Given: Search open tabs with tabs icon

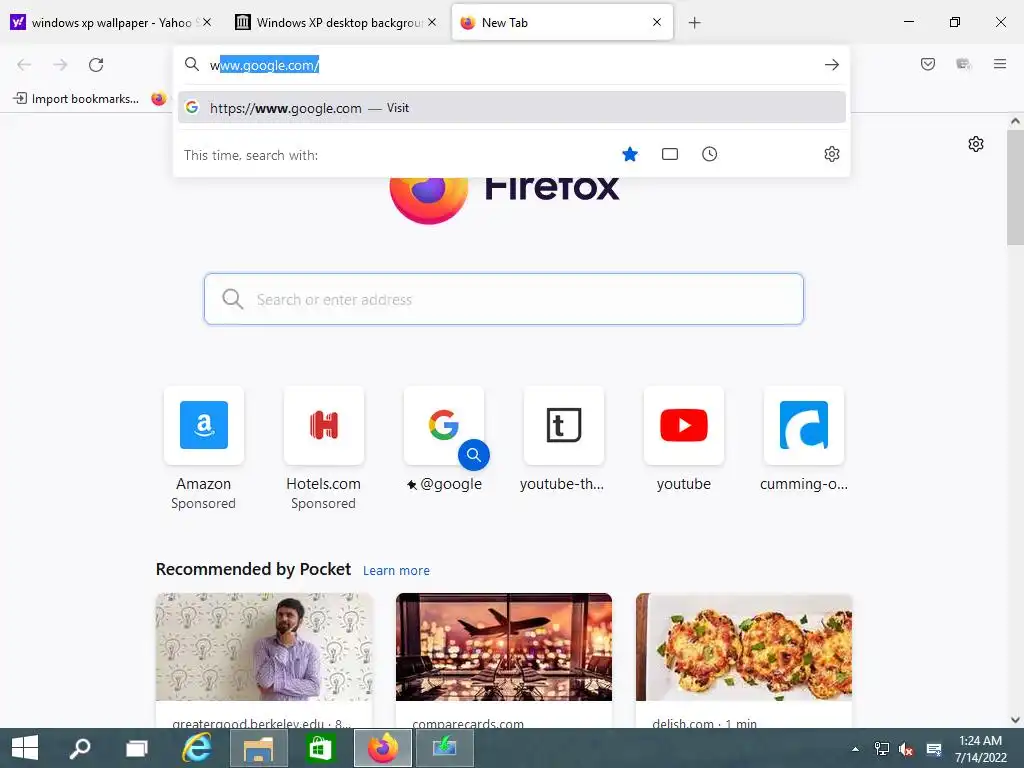Looking at the screenshot, I should point(669,154).
